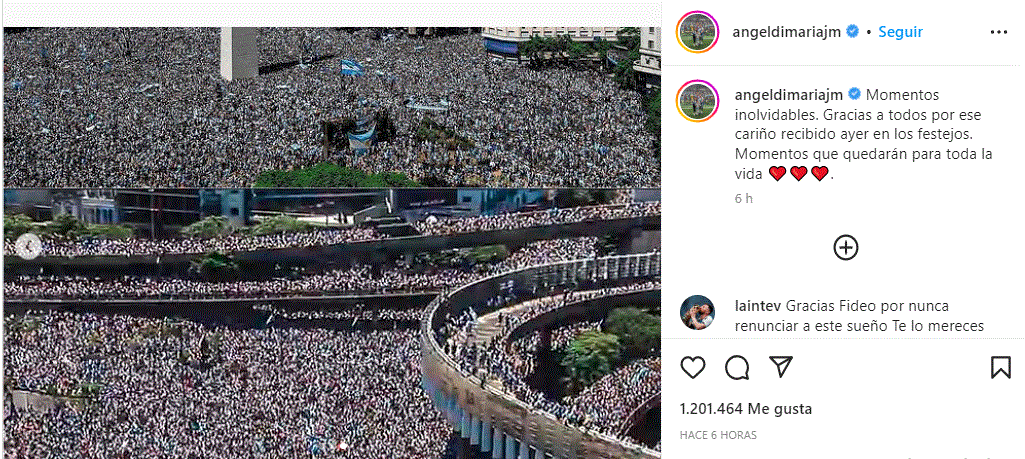Share post with paper plane icon
The width and height of the screenshot is (1025, 459).
[781, 367]
